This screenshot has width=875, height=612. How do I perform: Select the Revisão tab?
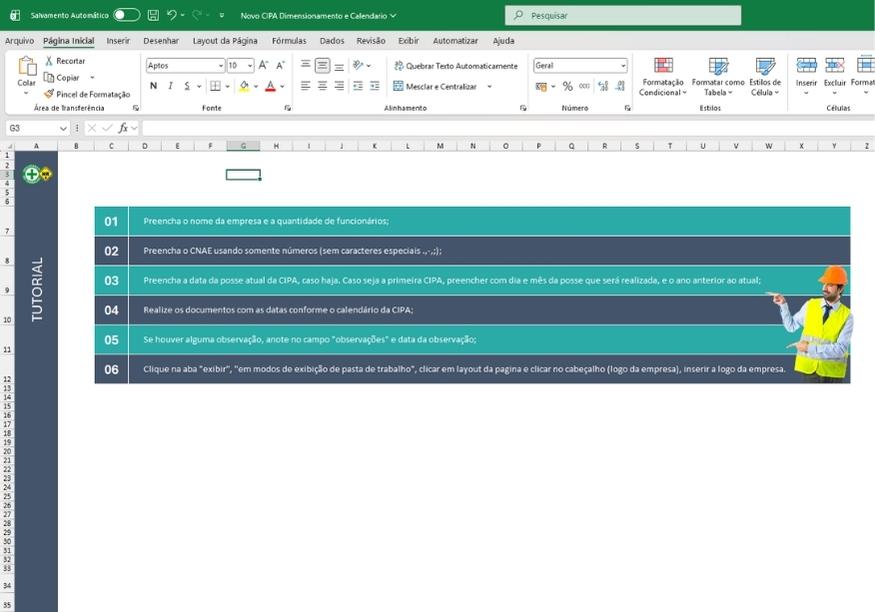tap(371, 41)
